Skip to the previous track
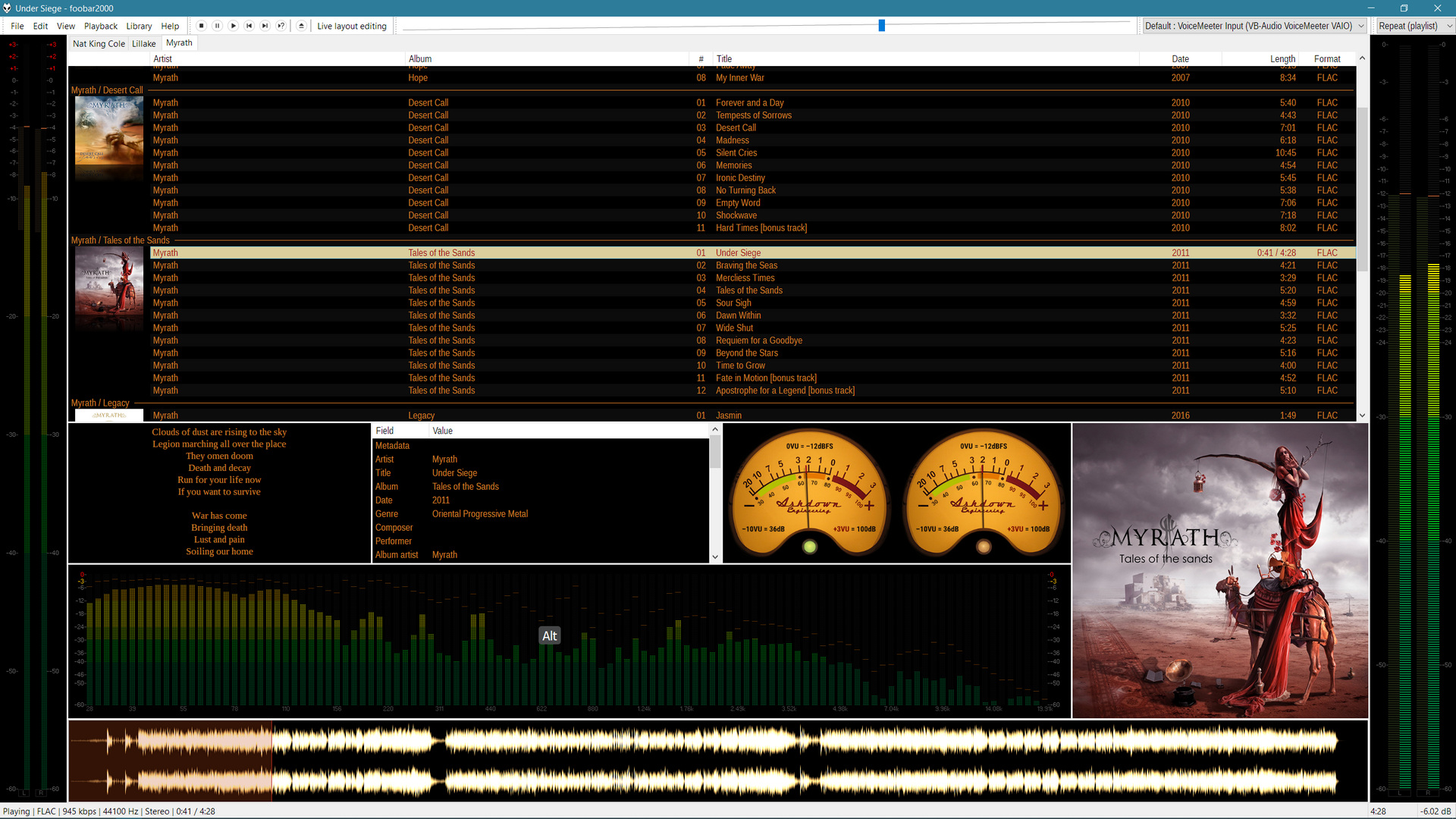1456x819 pixels. [x=249, y=26]
